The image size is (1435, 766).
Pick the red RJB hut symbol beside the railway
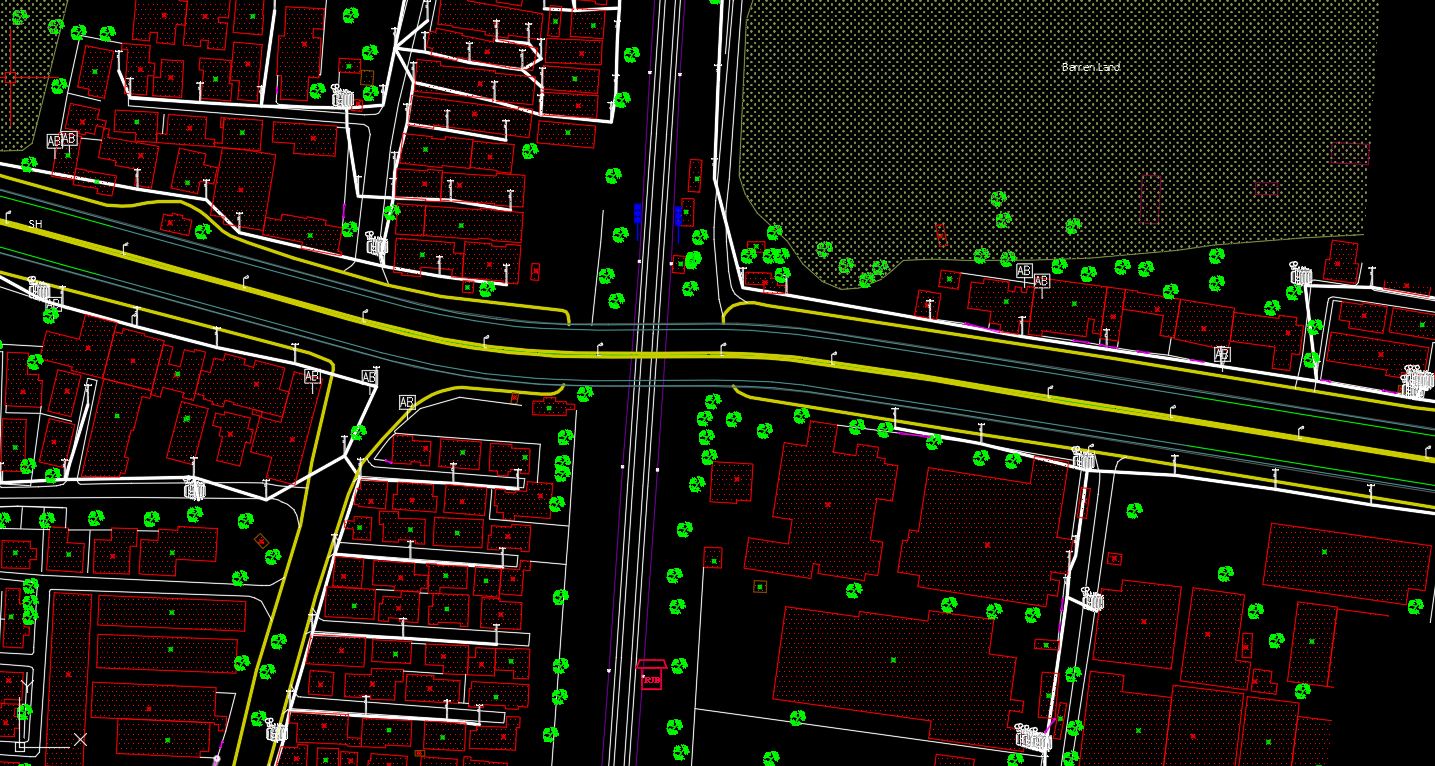point(651,674)
